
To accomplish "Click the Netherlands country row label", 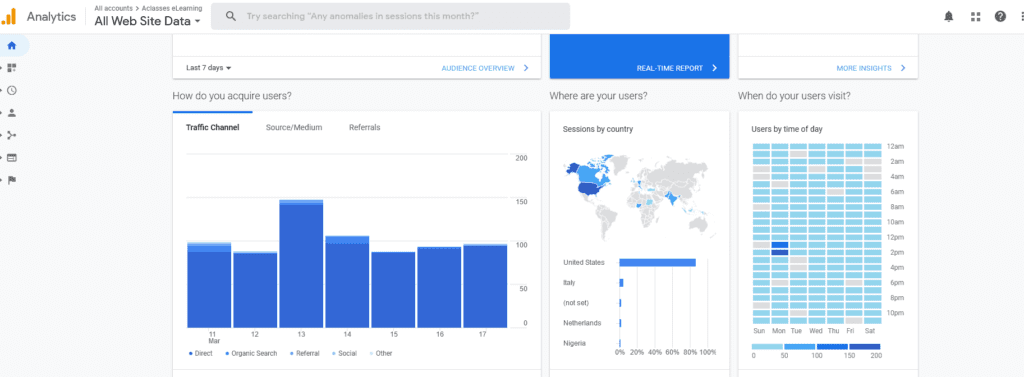I will tap(582, 323).
